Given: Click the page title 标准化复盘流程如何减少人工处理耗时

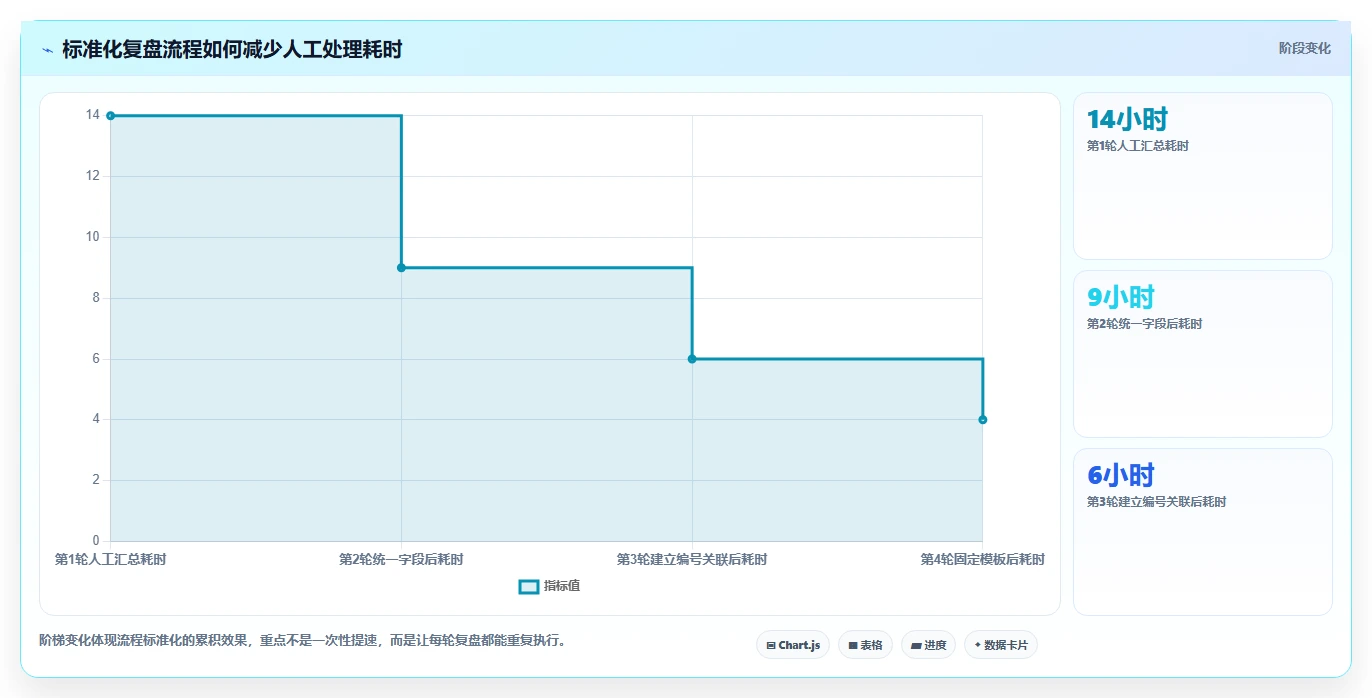Looking at the screenshot, I should (232, 49).
